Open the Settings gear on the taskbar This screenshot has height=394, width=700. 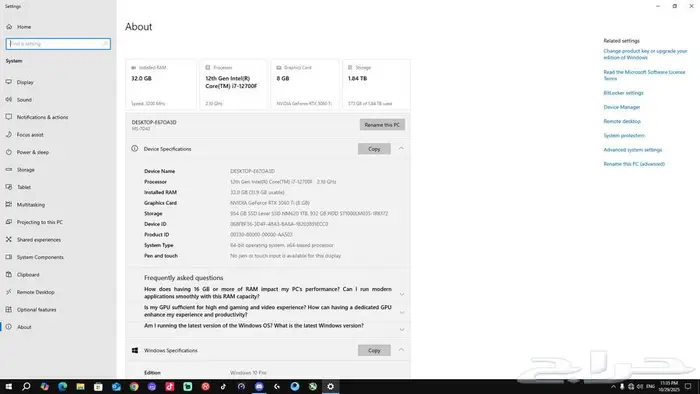coord(330,386)
